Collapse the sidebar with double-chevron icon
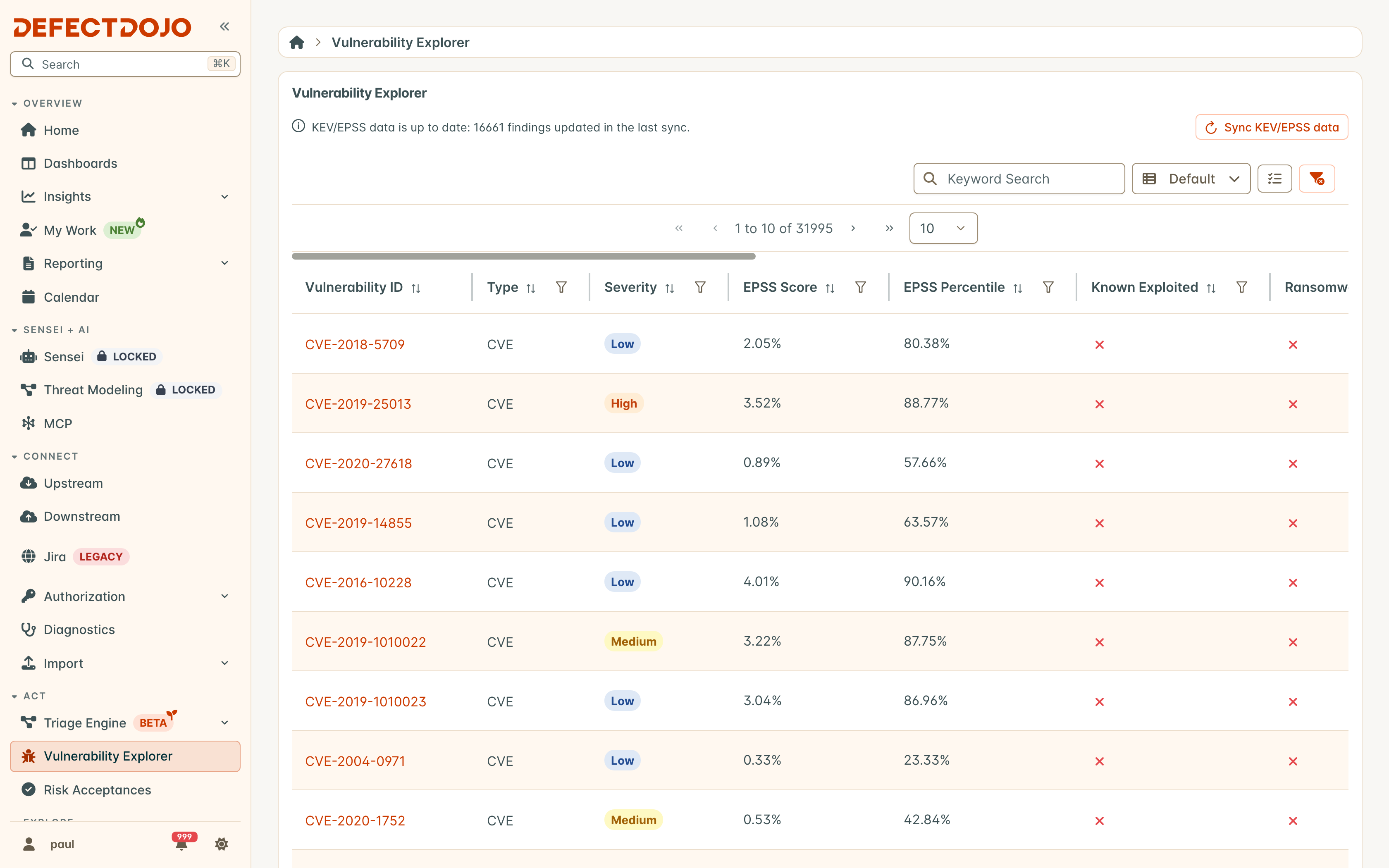The width and height of the screenshot is (1389, 868). [x=224, y=26]
